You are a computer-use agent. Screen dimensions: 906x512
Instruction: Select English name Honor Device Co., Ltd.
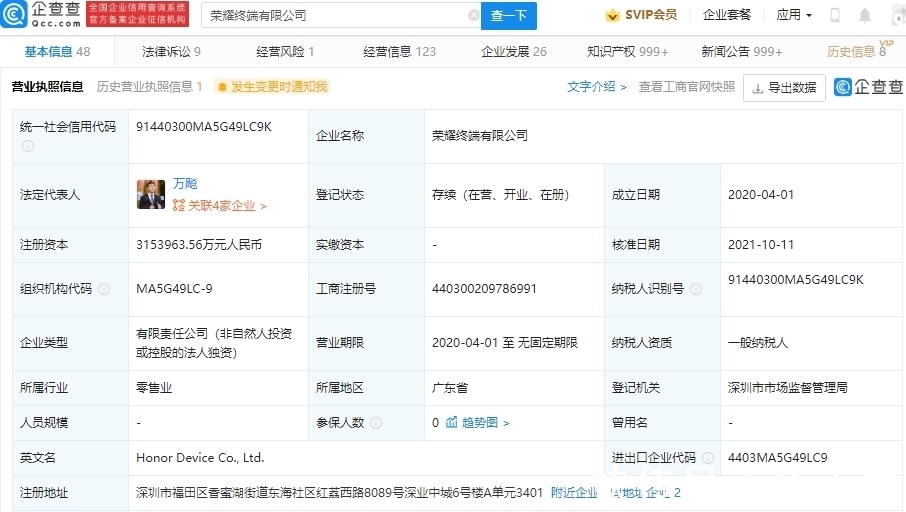[200, 458]
